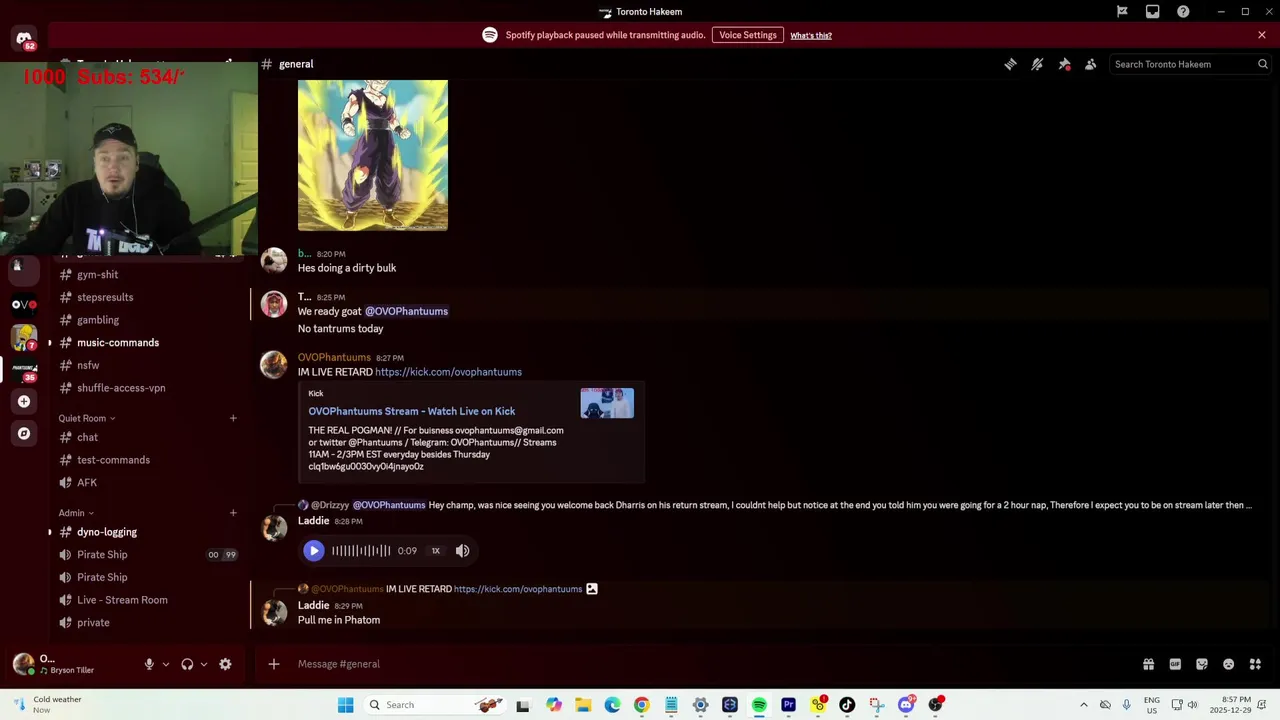Toggle microphone mute in user panel

click(x=149, y=664)
